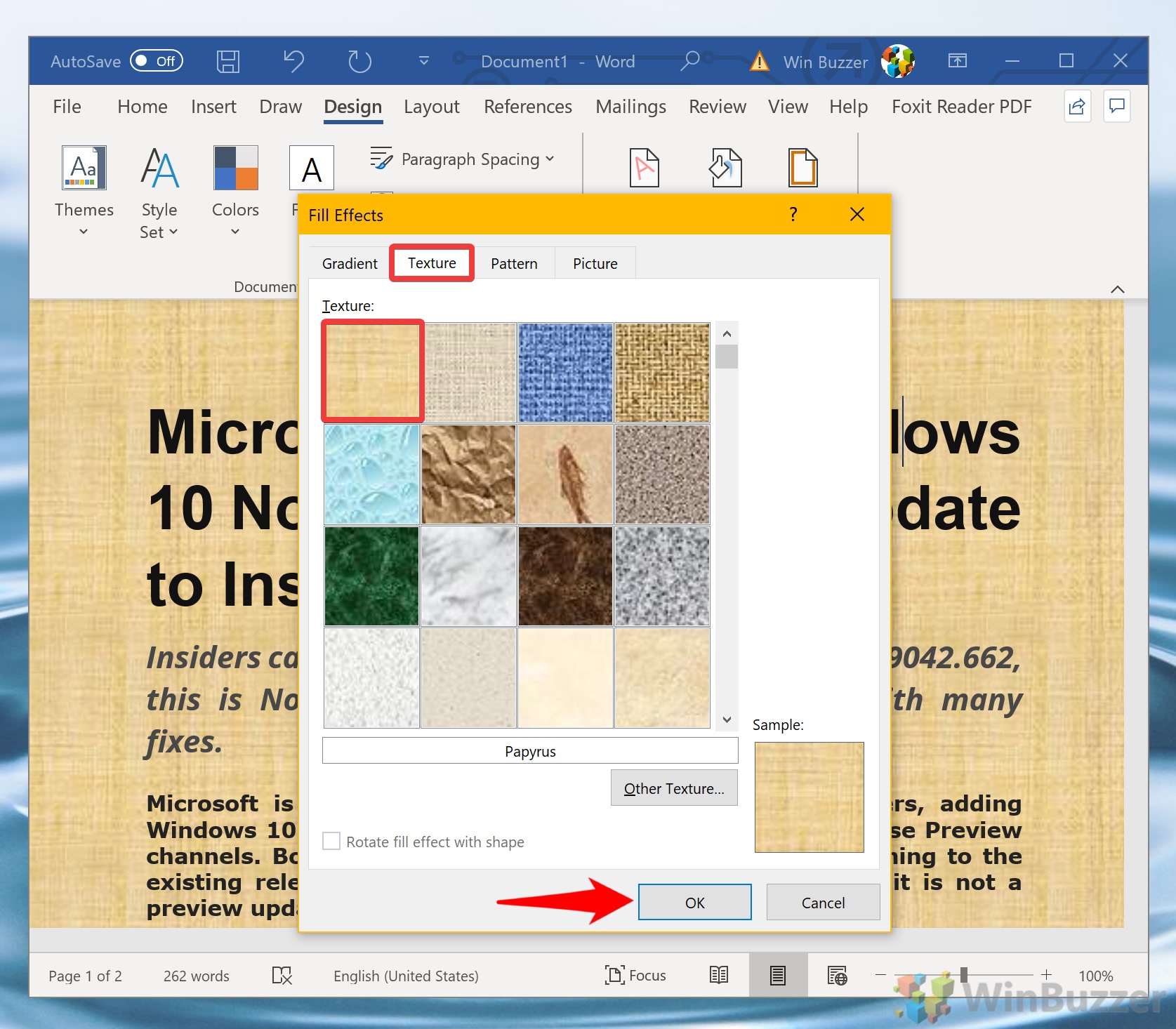
Task: Open Focus mode in status bar
Action: click(x=635, y=975)
